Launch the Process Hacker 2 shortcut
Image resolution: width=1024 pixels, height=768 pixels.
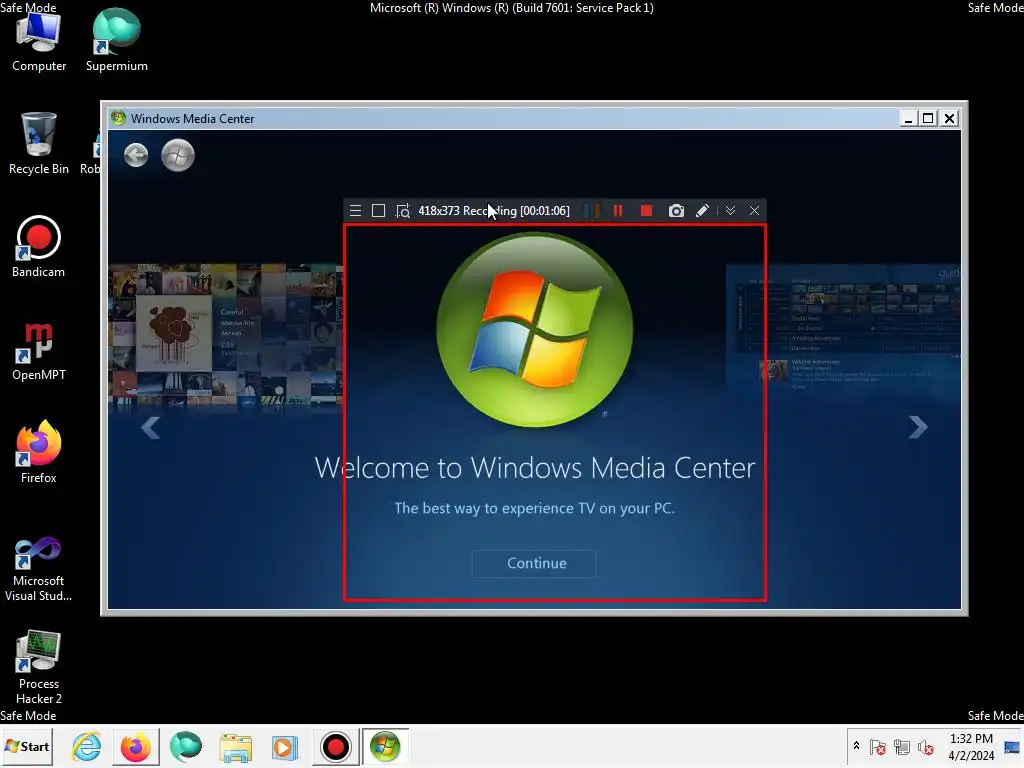[39, 667]
